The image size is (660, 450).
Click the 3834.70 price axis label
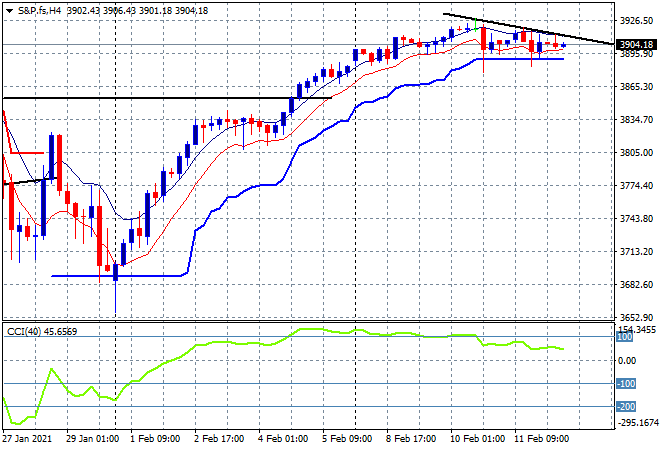click(636, 120)
